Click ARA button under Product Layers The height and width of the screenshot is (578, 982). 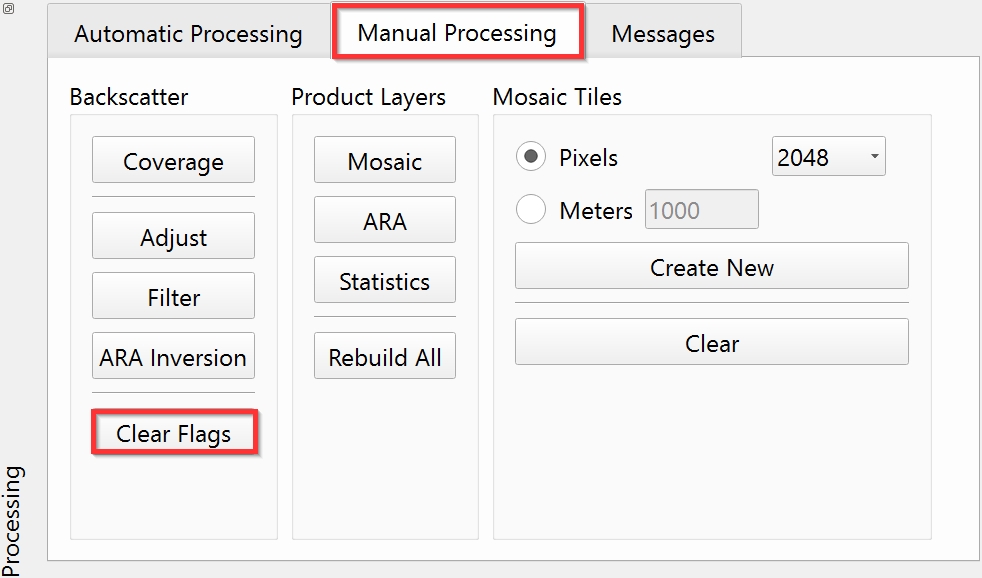[x=384, y=221]
